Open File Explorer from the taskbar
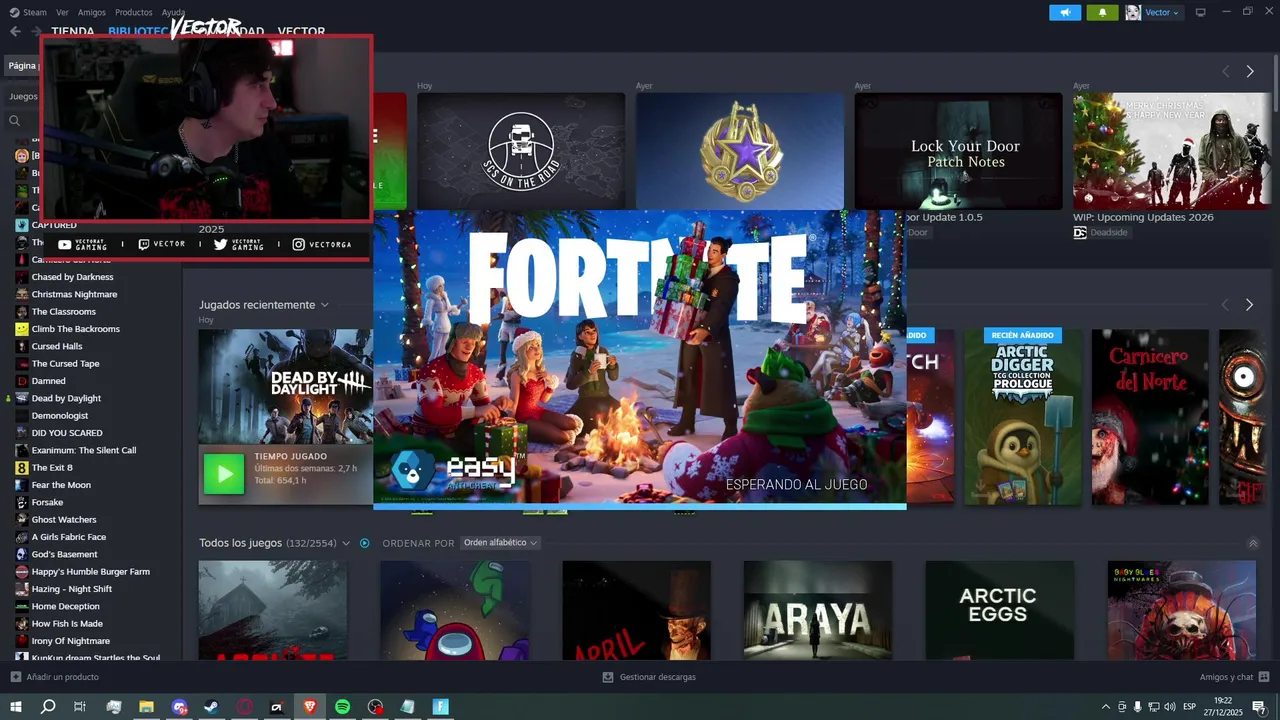The image size is (1280, 720). (146, 707)
